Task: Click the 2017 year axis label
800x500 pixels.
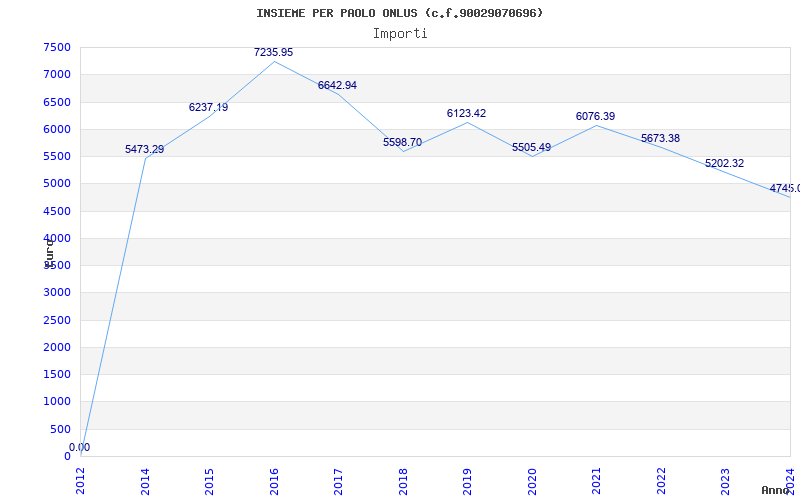Action: [x=338, y=481]
